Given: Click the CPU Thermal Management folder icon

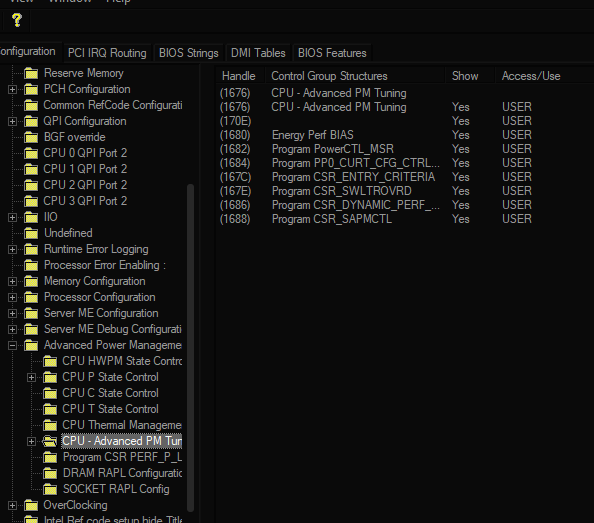Looking at the screenshot, I should pos(50,425).
